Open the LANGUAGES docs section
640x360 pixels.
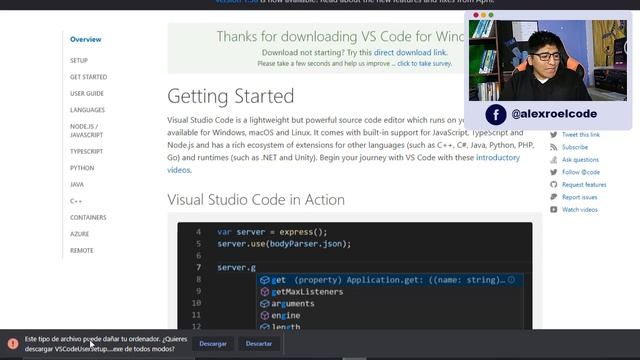pyautogui.click(x=87, y=110)
